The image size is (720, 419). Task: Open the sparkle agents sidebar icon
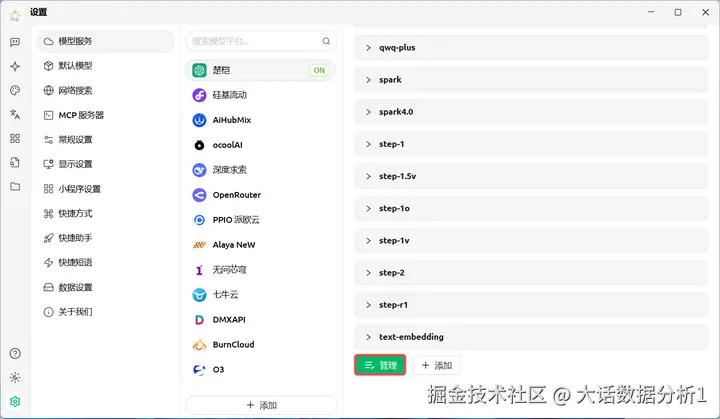click(15, 66)
